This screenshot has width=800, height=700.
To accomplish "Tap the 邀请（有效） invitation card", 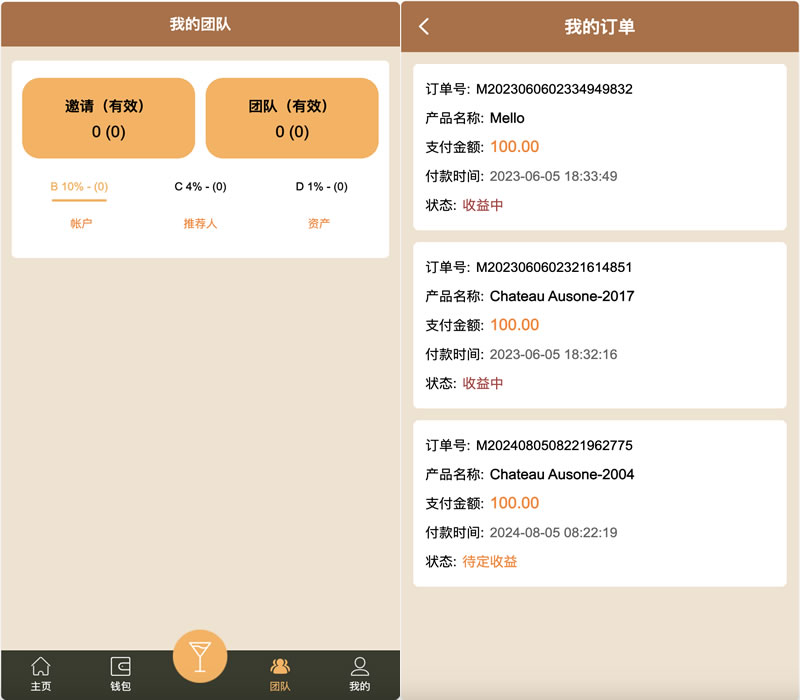I will (x=108, y=118).
